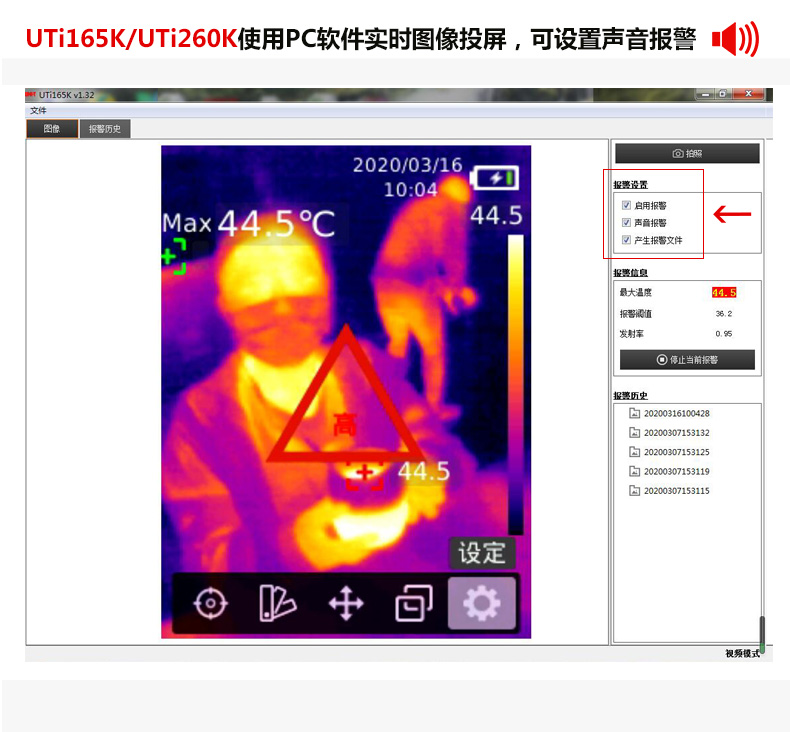790x732 pixels.
Task: Switch to the 报警历史 tab
Action: (x=105, y=129)
